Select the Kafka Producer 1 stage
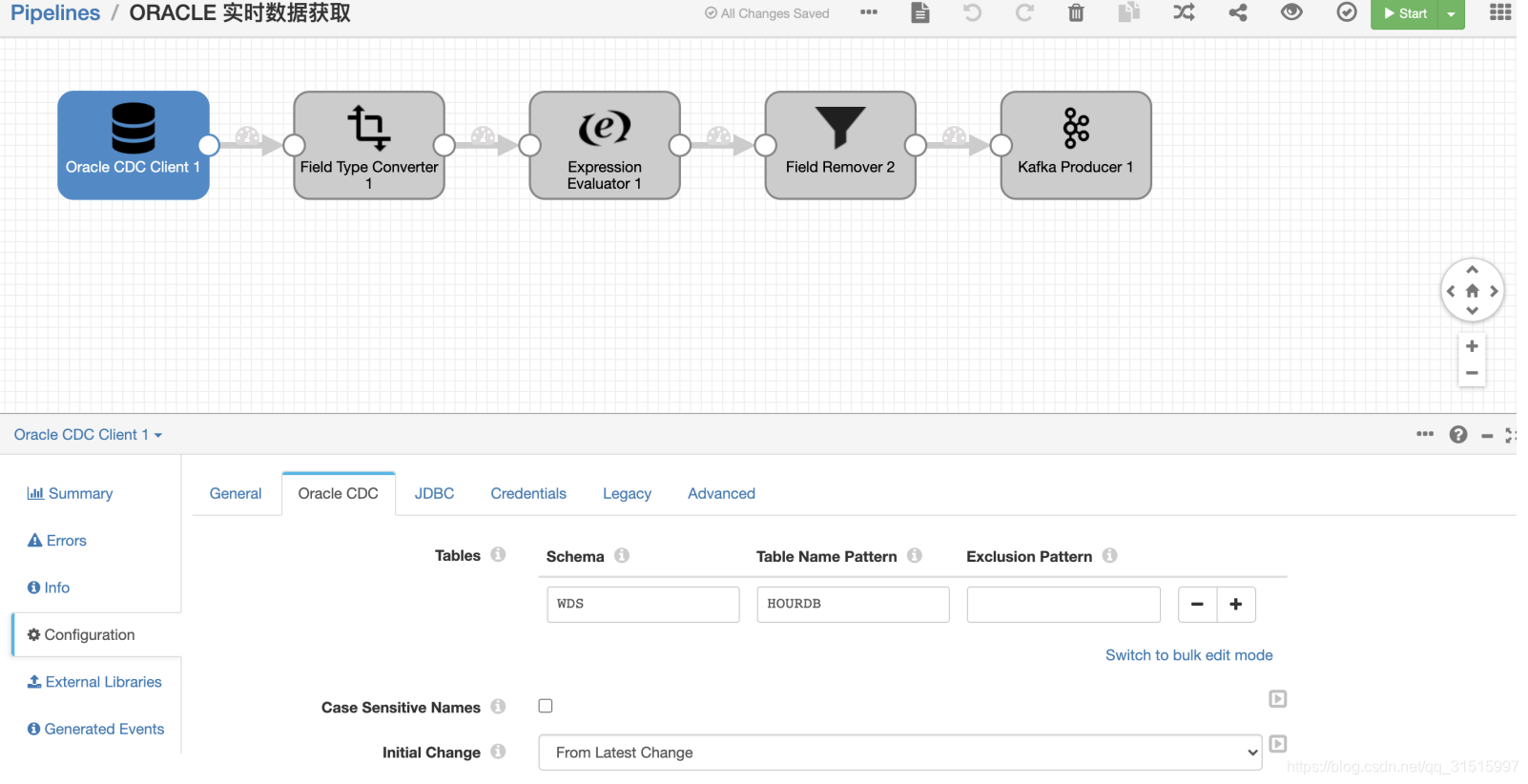This screenshot has width=1528, height=784. click(x=1076, y=145)
